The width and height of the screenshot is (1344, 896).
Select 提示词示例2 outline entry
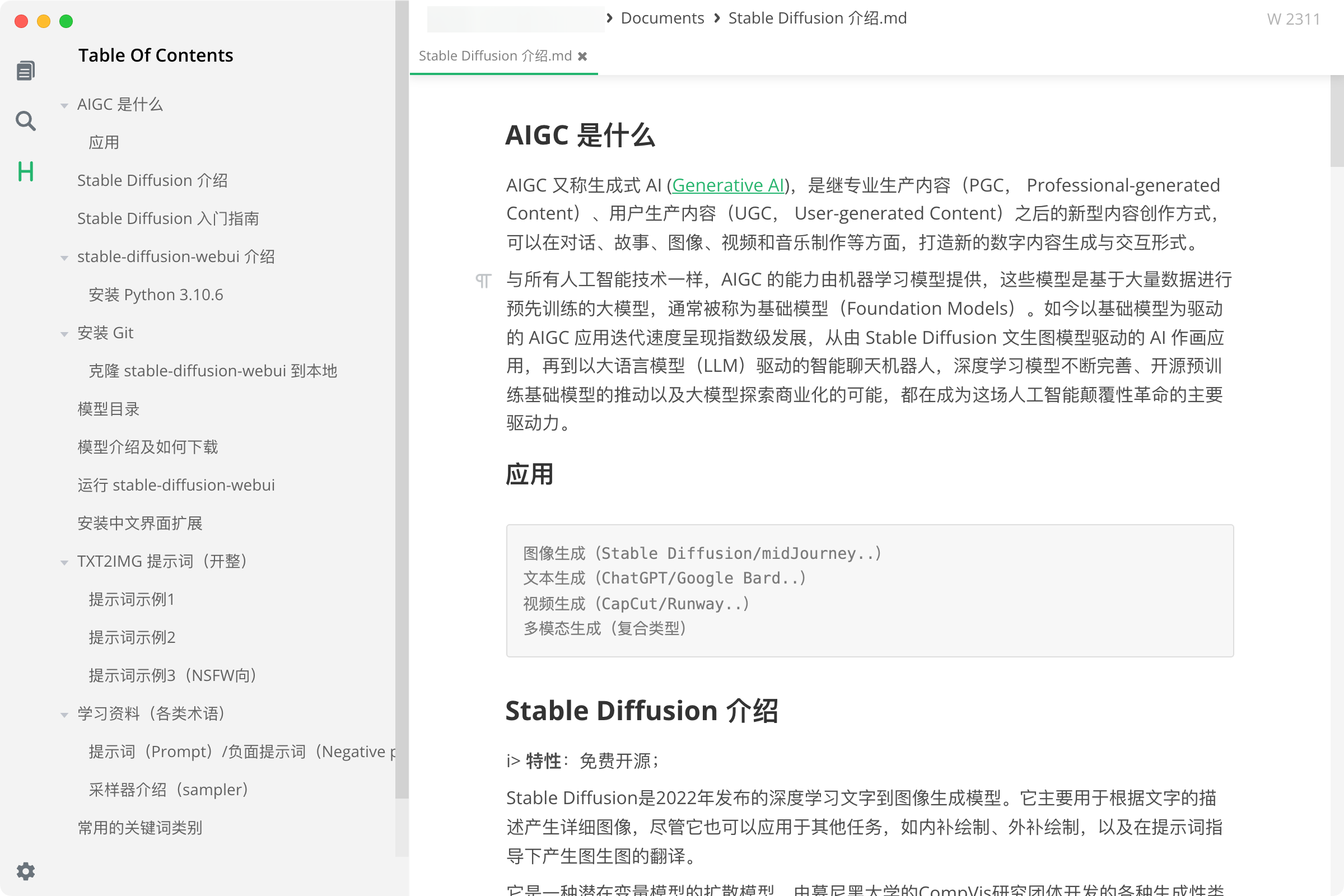(132, 637)
